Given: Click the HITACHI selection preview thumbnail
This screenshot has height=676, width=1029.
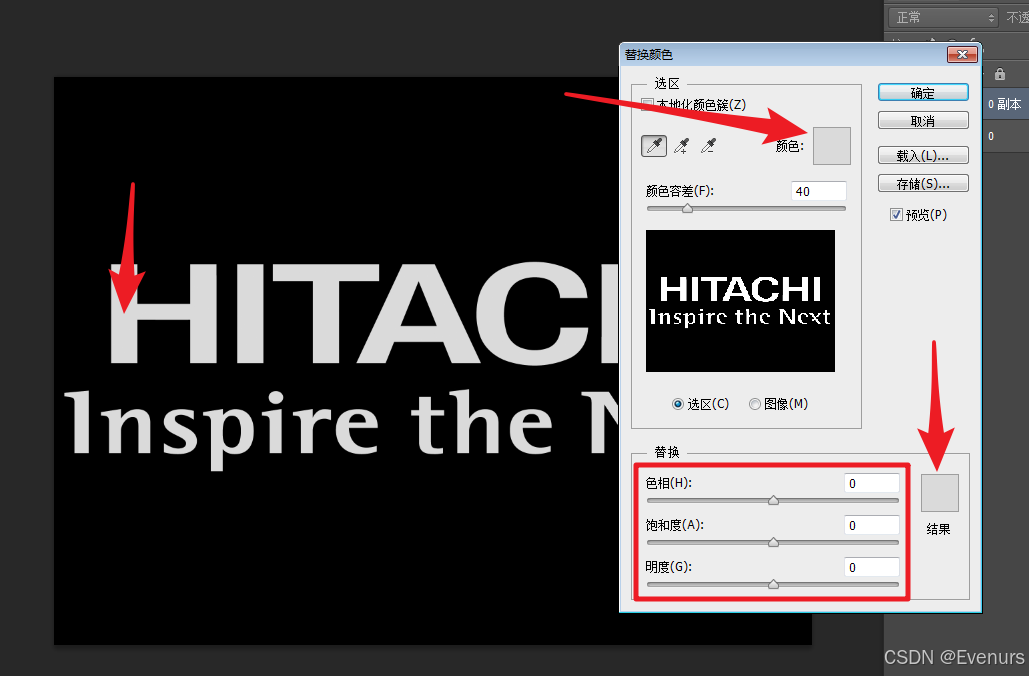Looking at the screenshot, I should click(x=740, y=301).
